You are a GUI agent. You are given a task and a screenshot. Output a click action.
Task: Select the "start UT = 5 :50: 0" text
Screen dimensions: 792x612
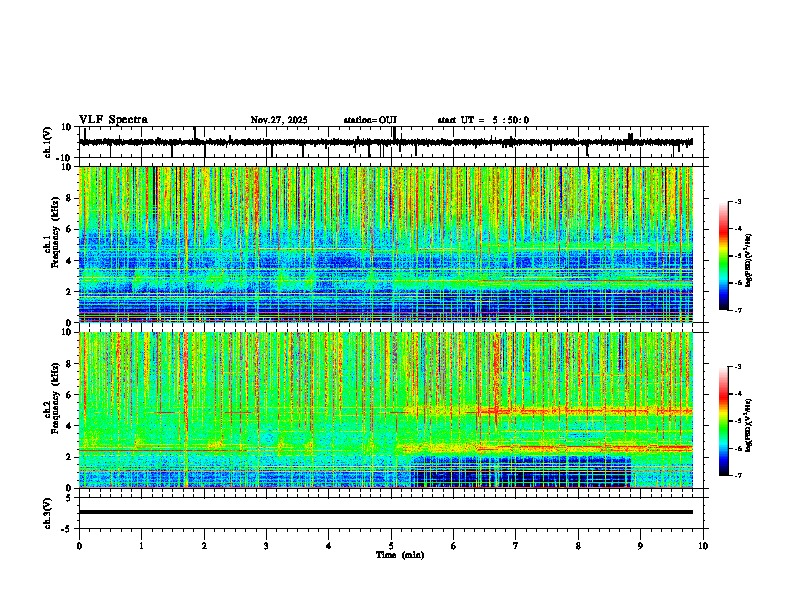[x=483, y=120]
